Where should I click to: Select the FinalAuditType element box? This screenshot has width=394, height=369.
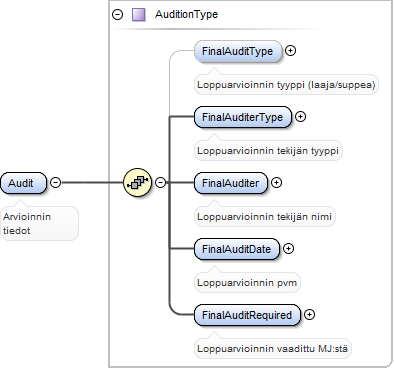(x=238, y=51)
